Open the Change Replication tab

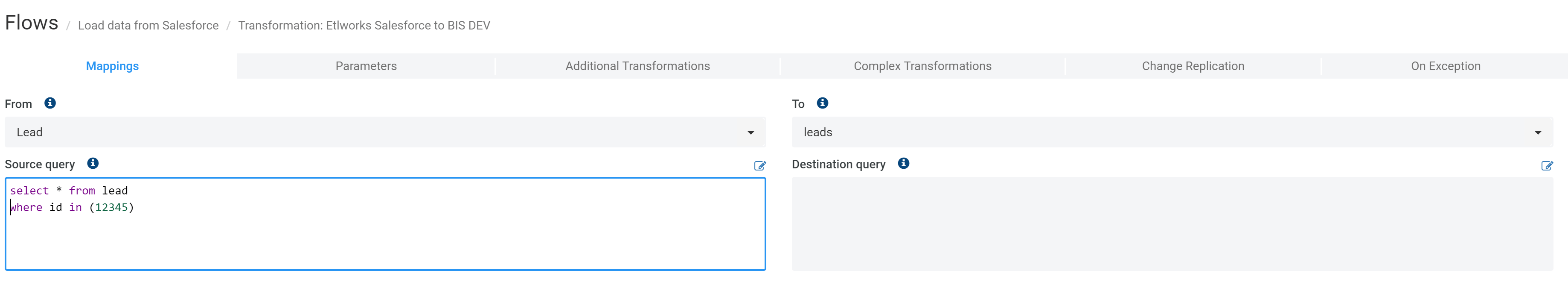tap(1193, 66)
